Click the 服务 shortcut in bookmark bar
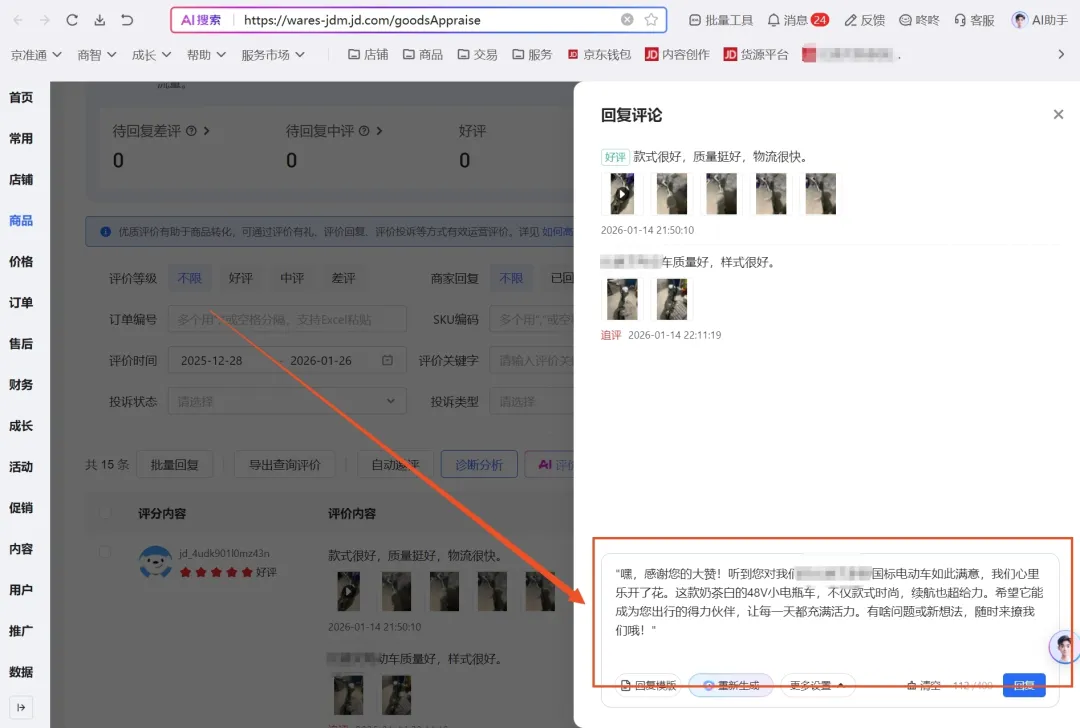 (x=532, y=54)
